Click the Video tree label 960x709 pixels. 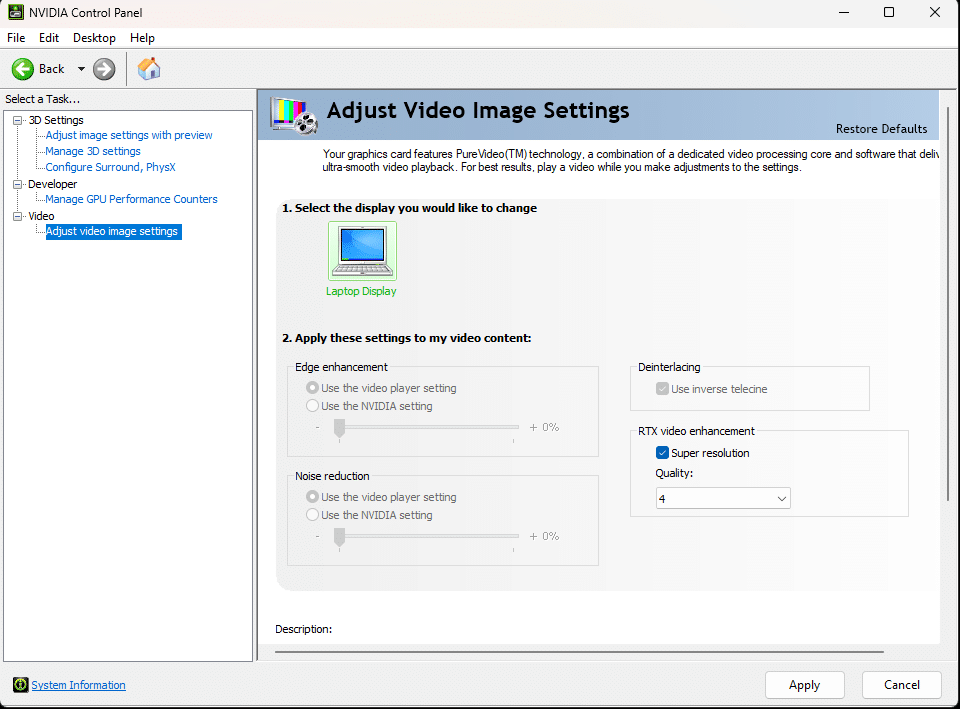click(x=41, y=216)
